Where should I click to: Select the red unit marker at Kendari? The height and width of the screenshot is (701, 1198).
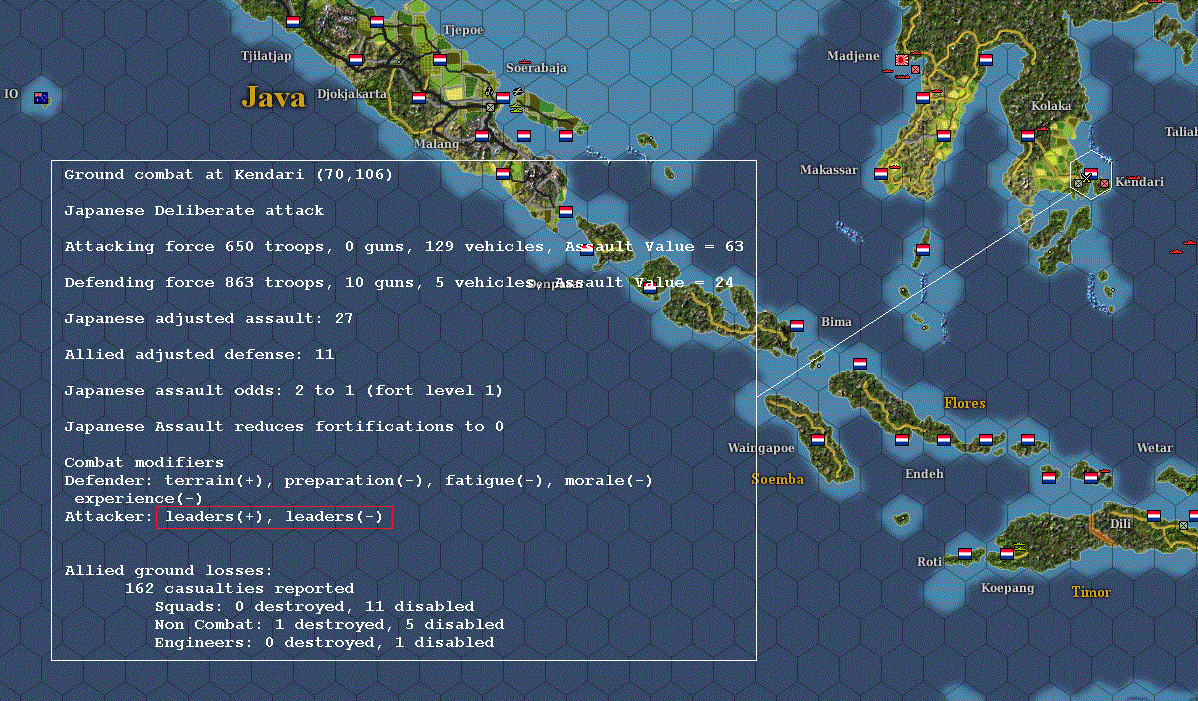pos(1104,184)
